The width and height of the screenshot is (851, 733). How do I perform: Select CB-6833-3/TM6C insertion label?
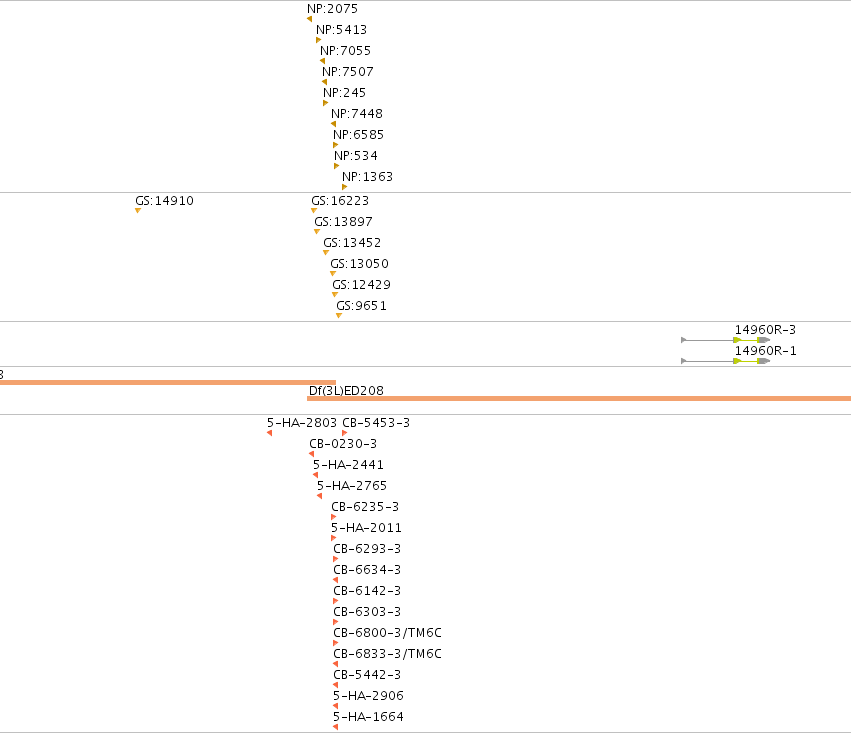(x=387, y=654)
